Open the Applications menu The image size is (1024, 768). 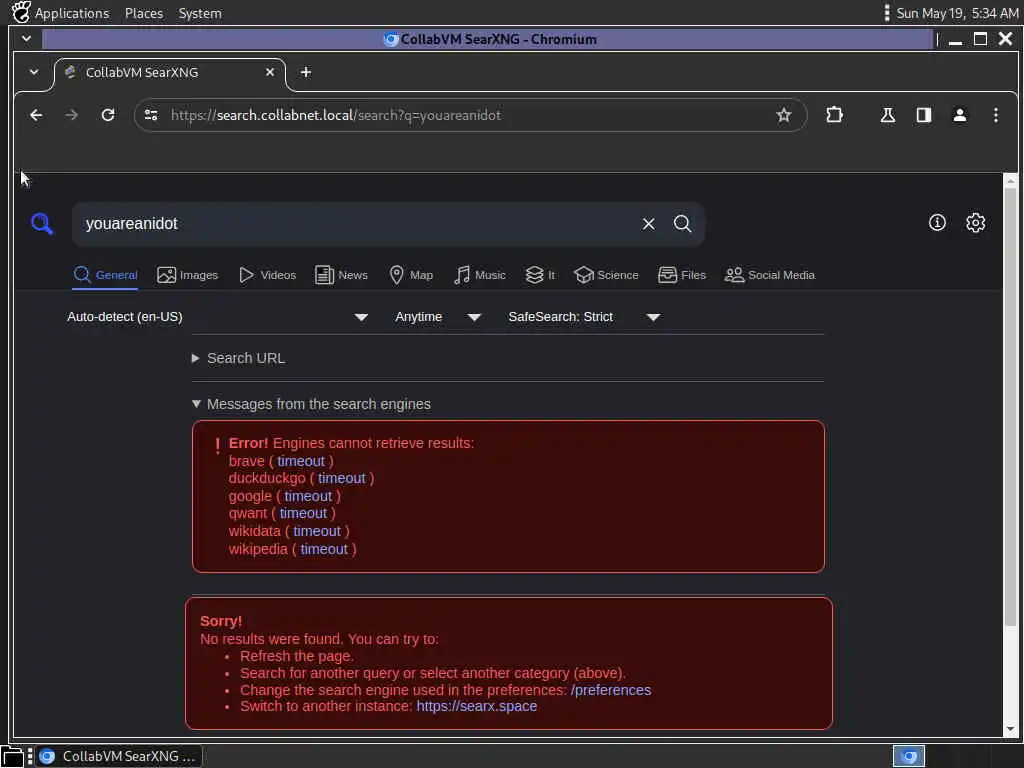[x=72, y=13]
